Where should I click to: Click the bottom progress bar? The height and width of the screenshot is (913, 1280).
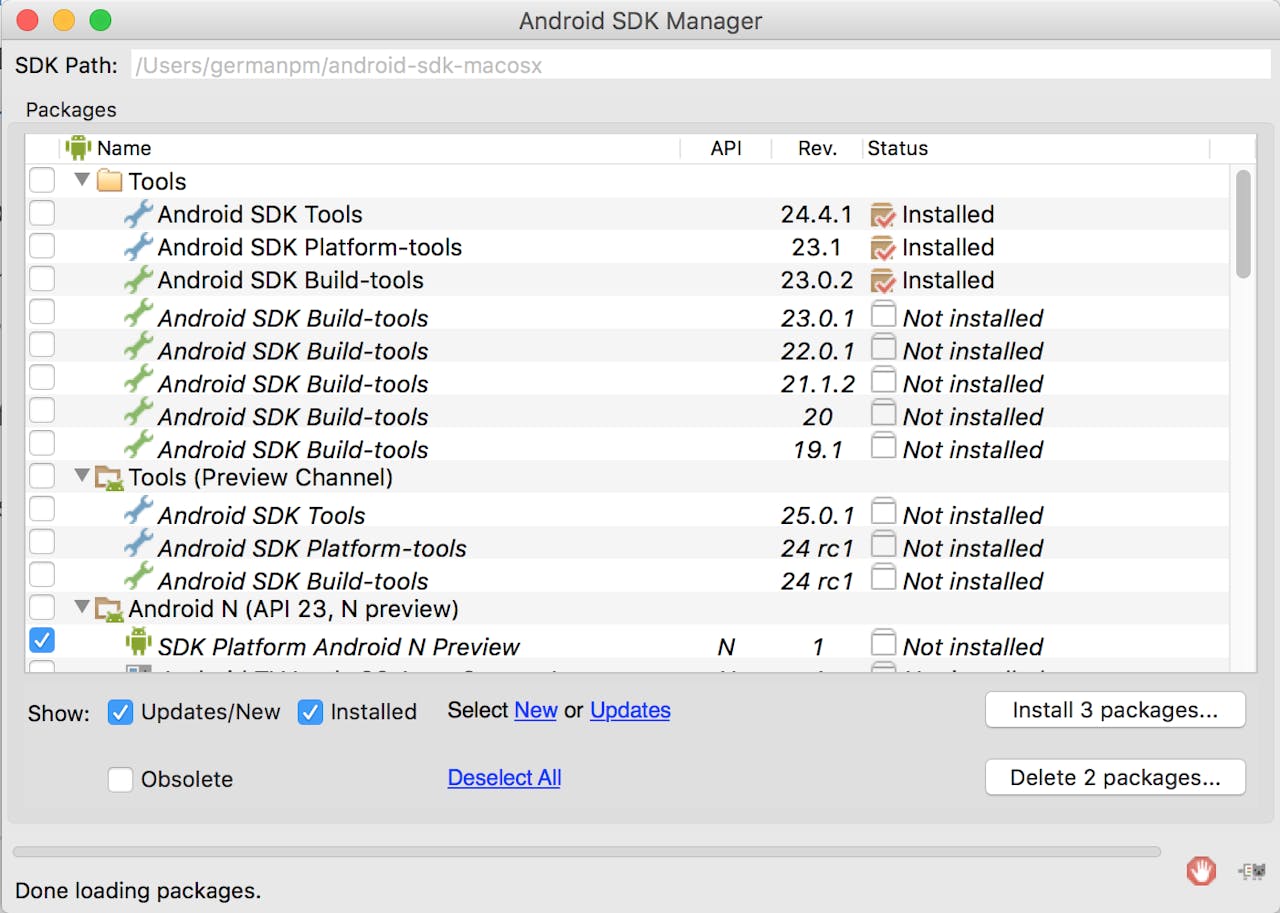[x=587, y=852]
